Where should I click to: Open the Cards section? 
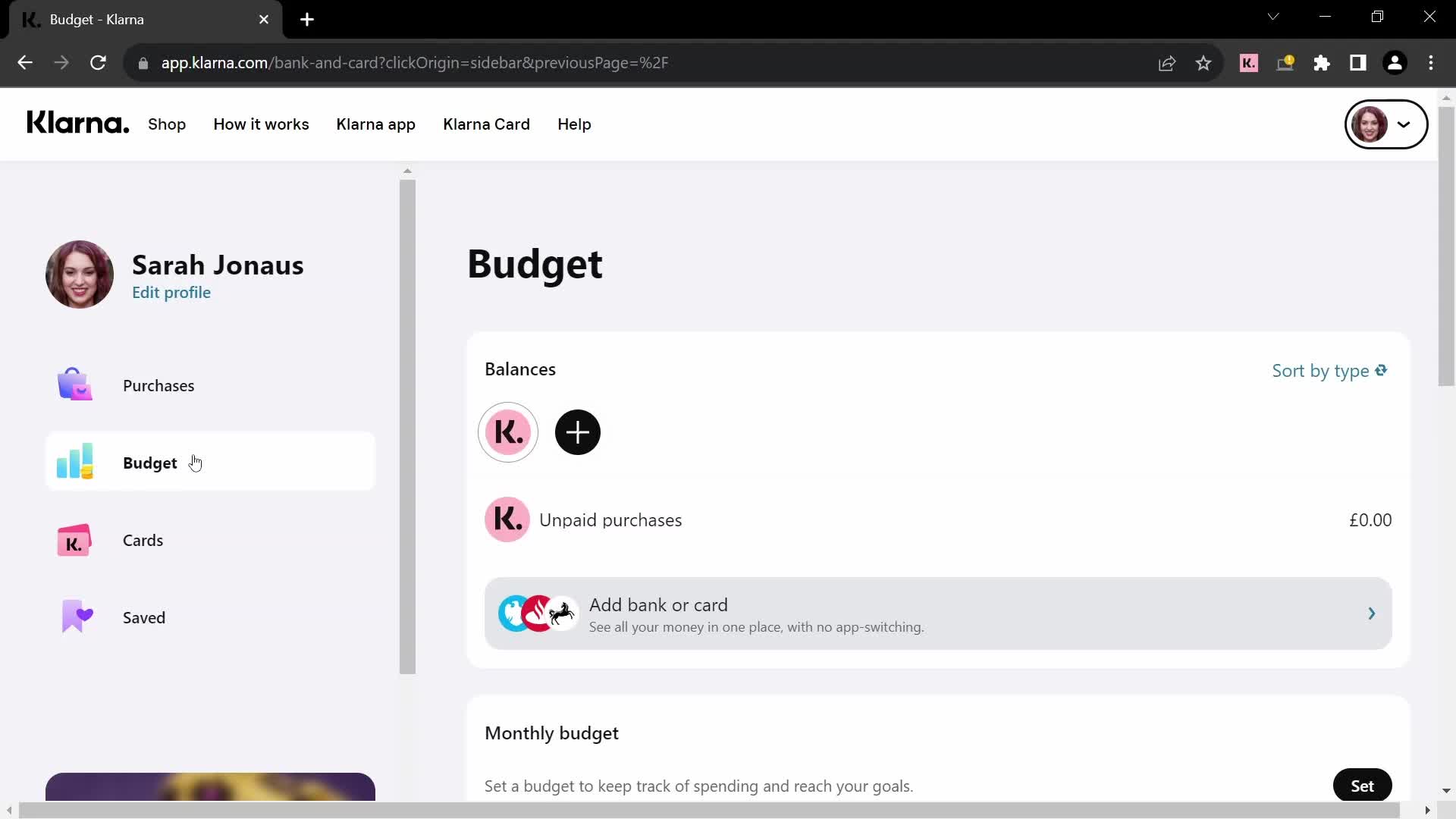click(143, 541)
